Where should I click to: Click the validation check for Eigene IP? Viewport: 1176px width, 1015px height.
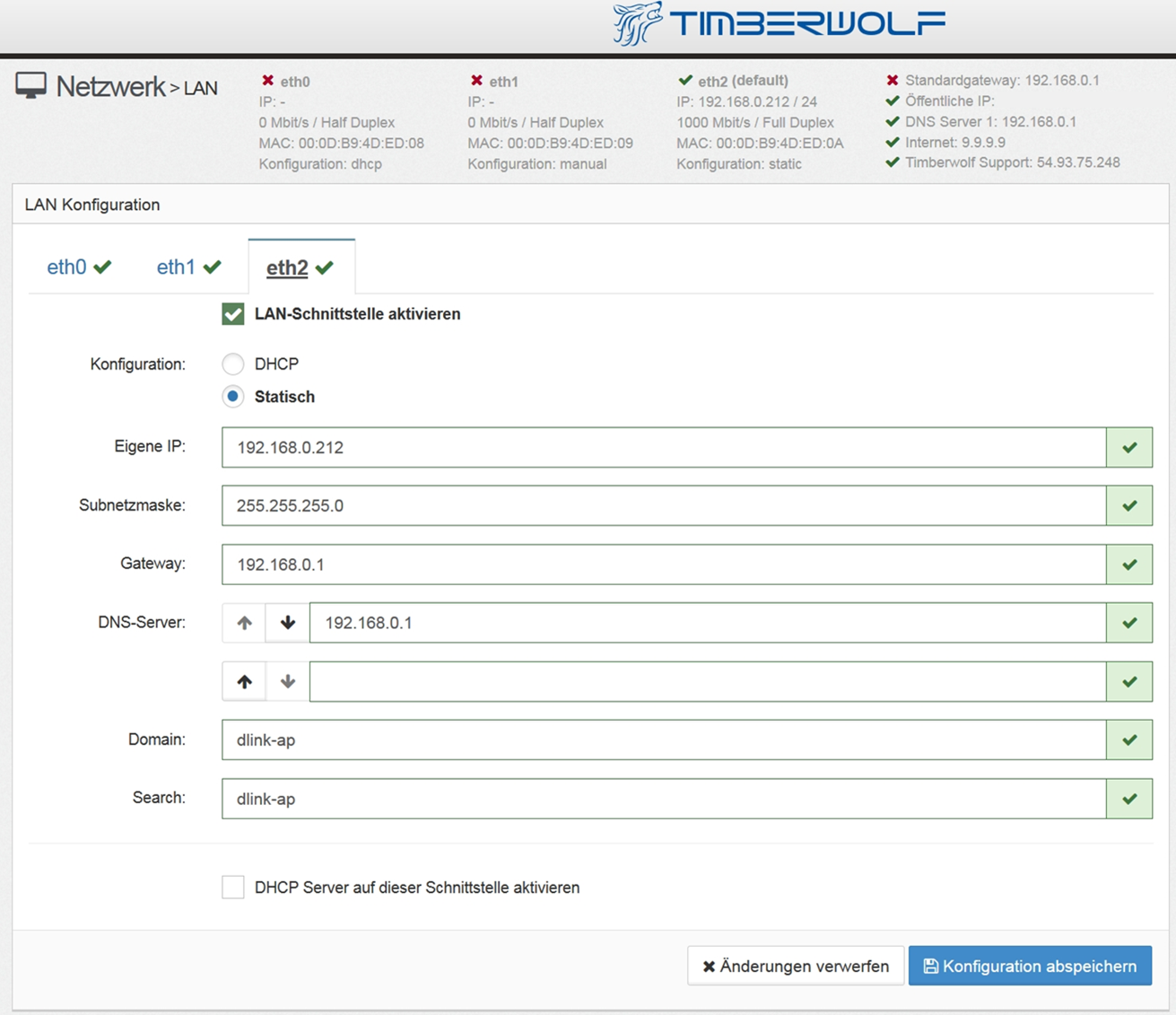point(1129,447)
